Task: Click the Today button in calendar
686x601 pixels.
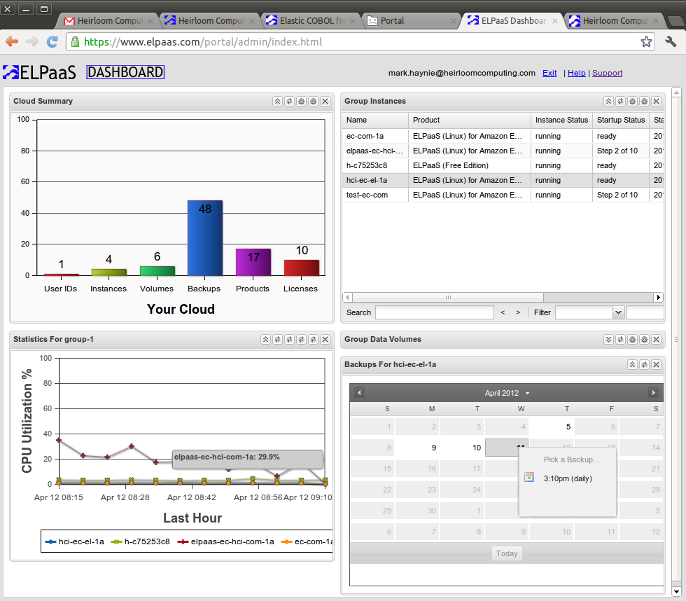Action: pos(507,553)
